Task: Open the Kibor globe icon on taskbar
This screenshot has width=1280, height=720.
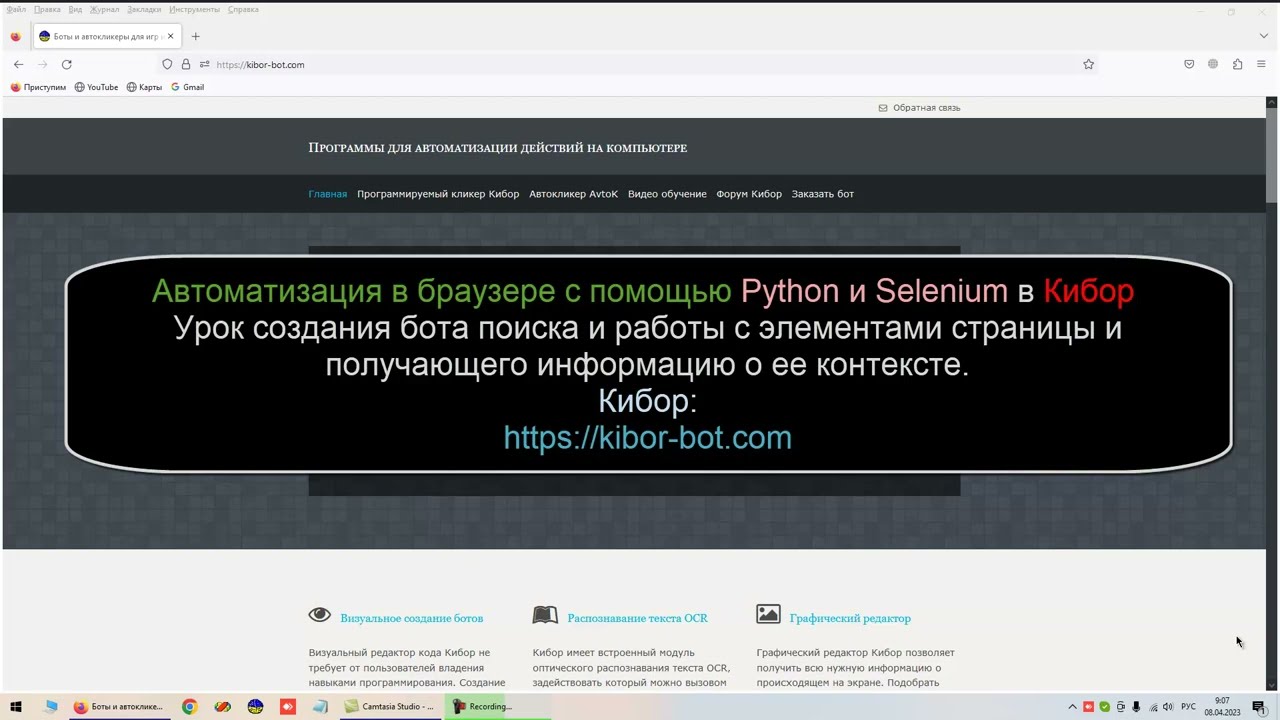Action: point(255,706)
